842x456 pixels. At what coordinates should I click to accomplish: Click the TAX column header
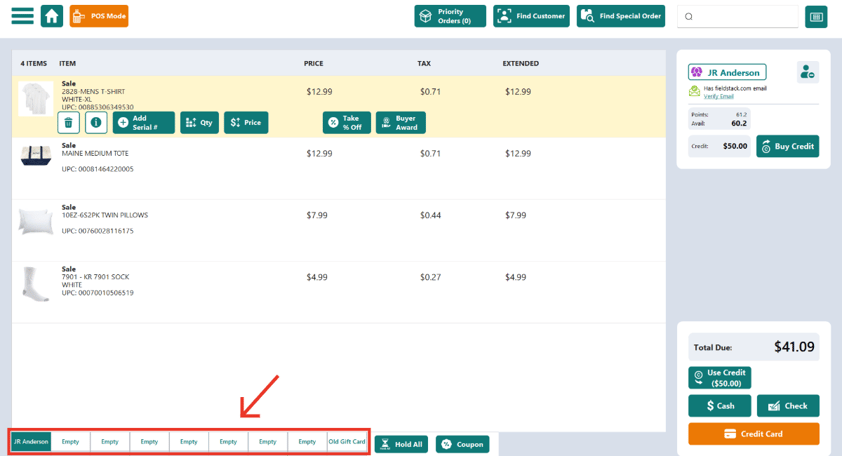click(x=424, y=63)
